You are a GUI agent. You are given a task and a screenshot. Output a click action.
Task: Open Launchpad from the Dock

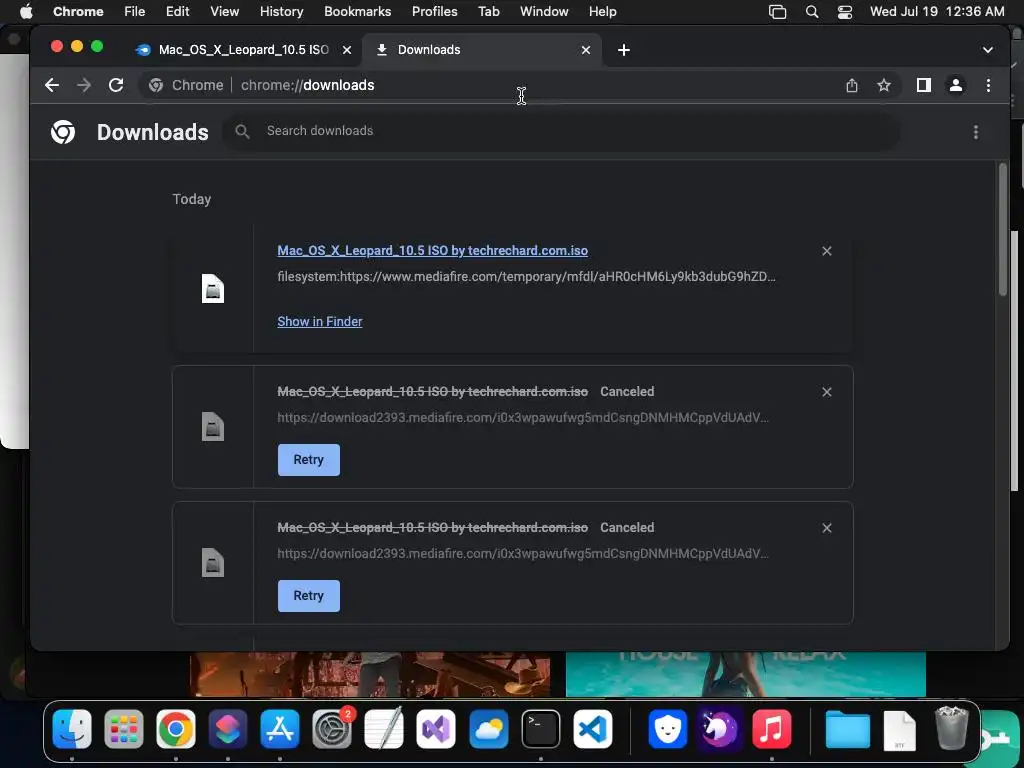[x=123, y=729]
